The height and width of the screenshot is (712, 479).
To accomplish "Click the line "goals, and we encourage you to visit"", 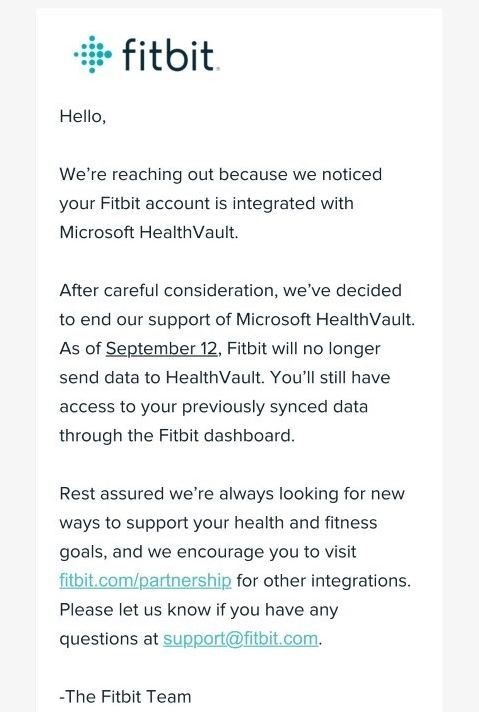I will 208,552.
